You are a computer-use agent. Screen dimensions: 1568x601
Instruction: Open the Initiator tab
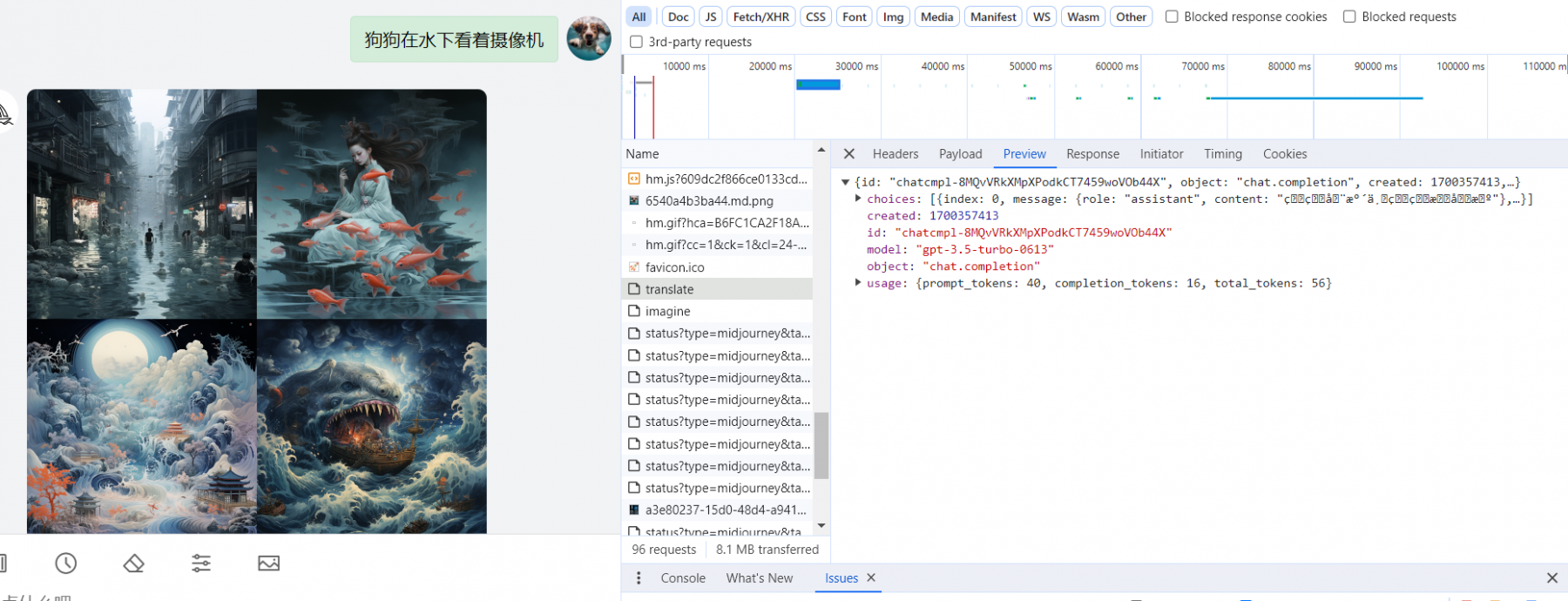(1161, 154)
